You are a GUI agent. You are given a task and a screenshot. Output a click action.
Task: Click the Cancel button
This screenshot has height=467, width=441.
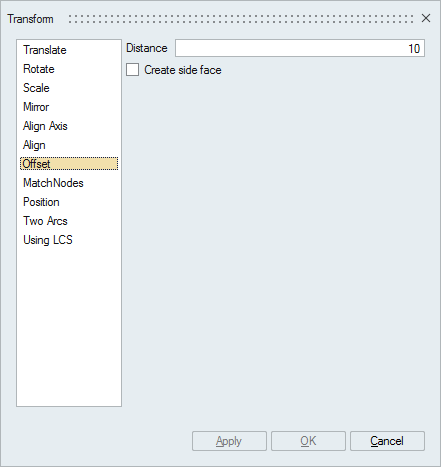(387, 441)
